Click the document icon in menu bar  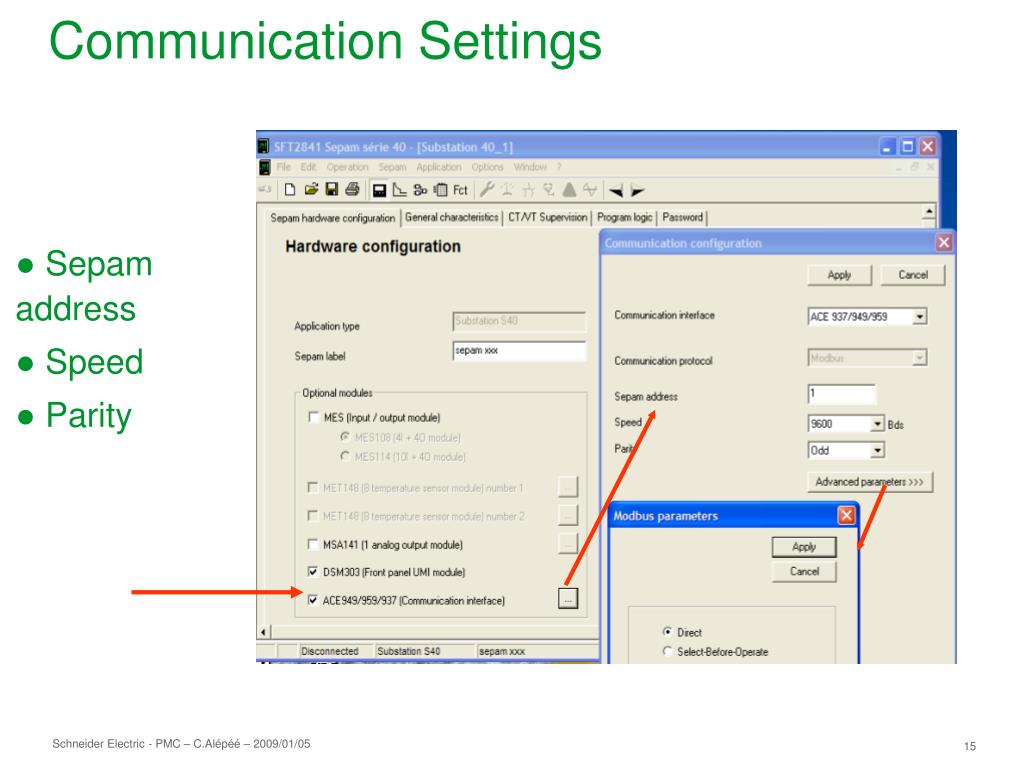[x=264, y=167]
